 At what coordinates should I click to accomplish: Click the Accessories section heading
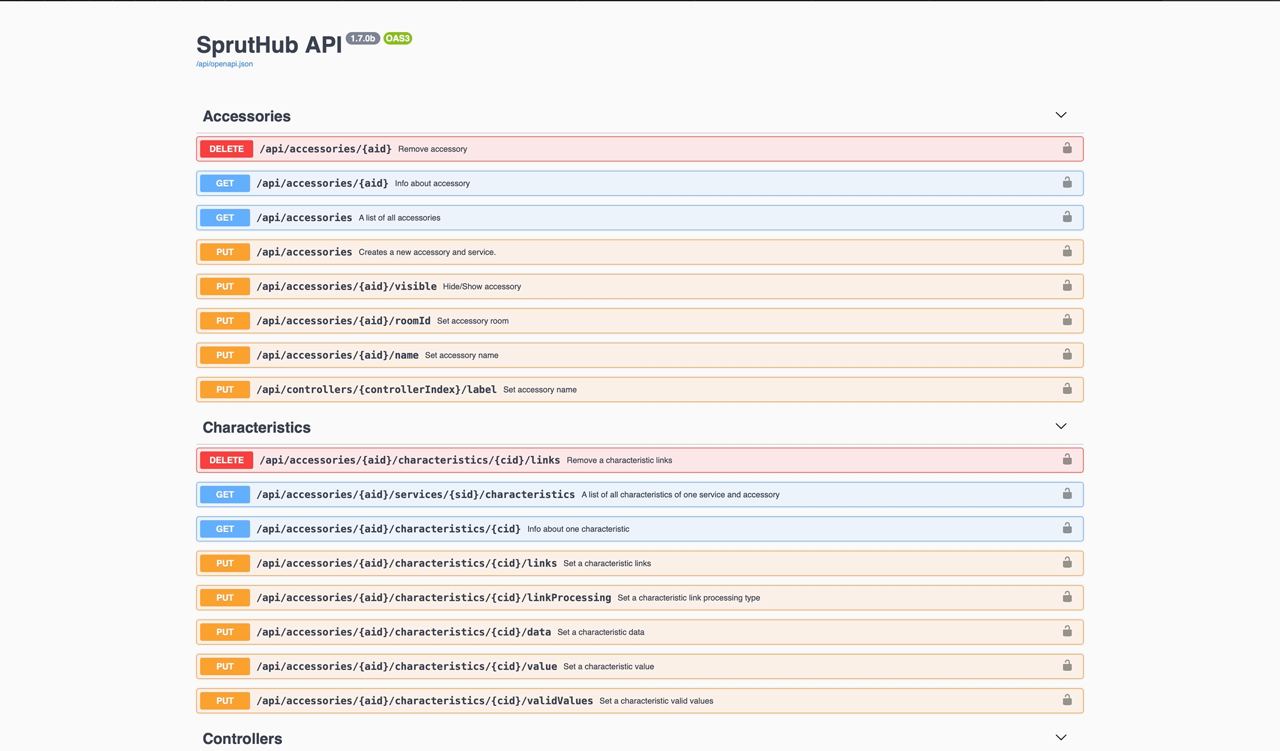tap(247, 116)
